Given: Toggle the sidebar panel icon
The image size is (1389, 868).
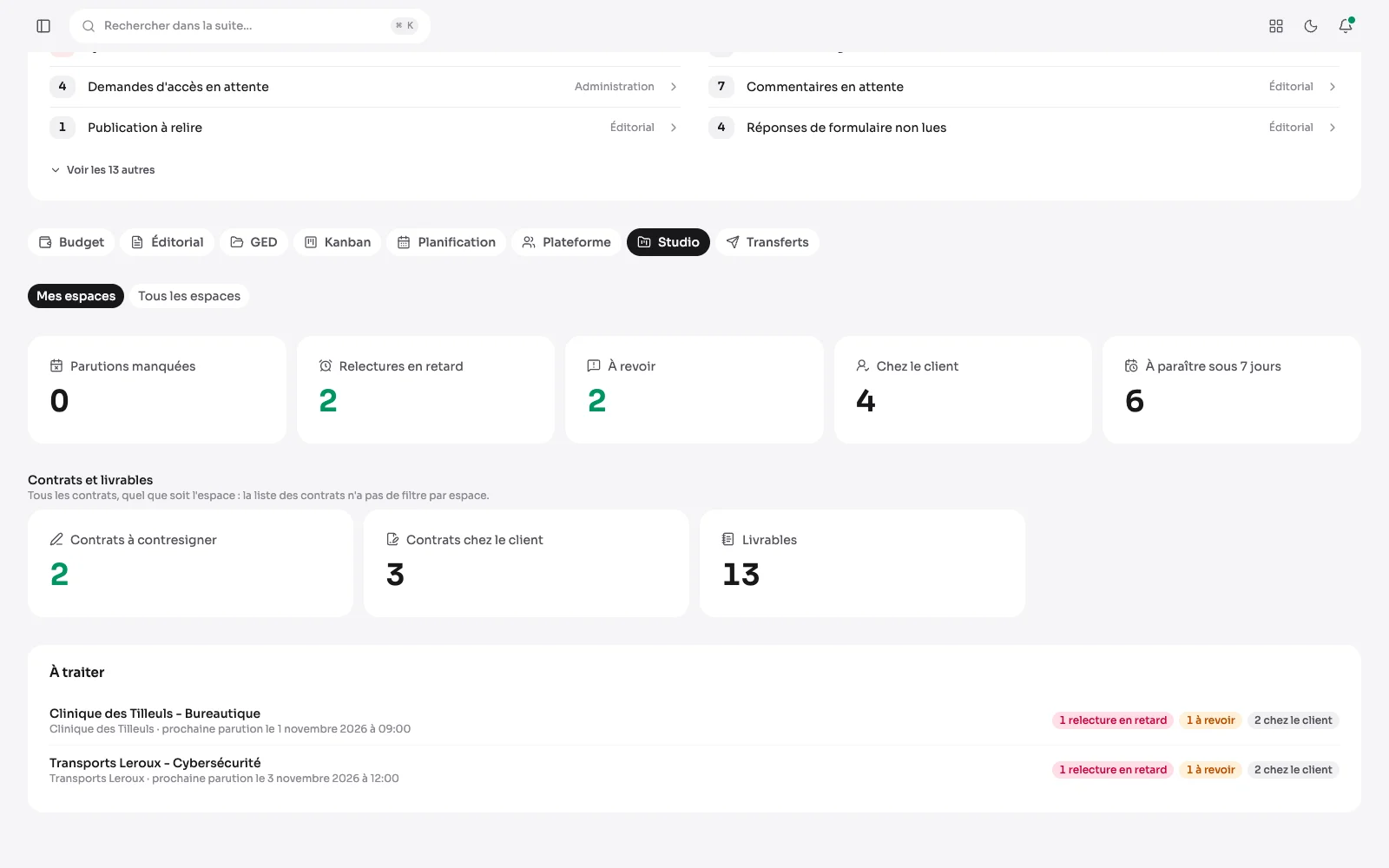Looking at the screenshot, I should (43, 26).
